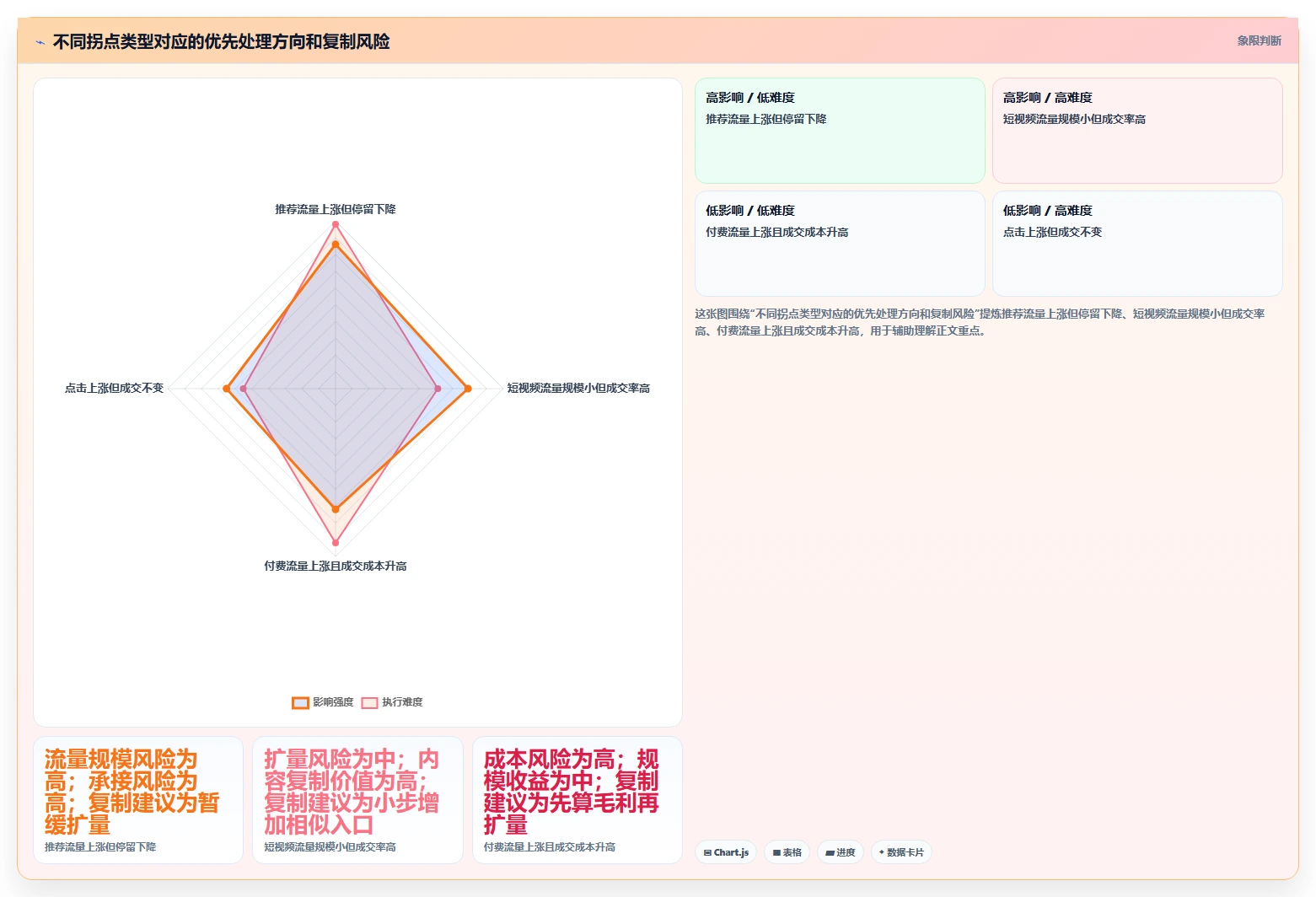Click the main title 不同拐点类型对应的优先处理方向和复制风险

tap(221, 41)
